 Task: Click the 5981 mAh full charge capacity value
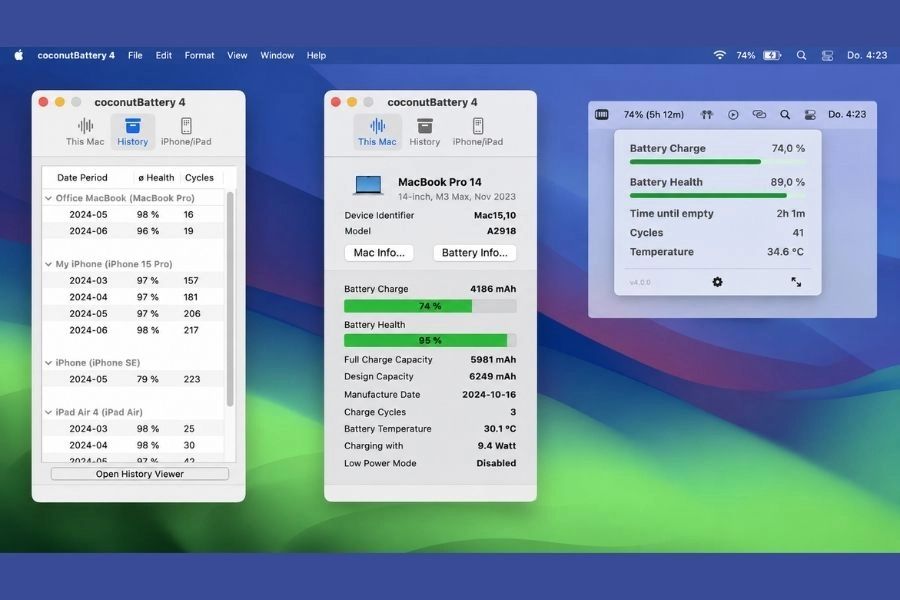click(x=493, y=359)
